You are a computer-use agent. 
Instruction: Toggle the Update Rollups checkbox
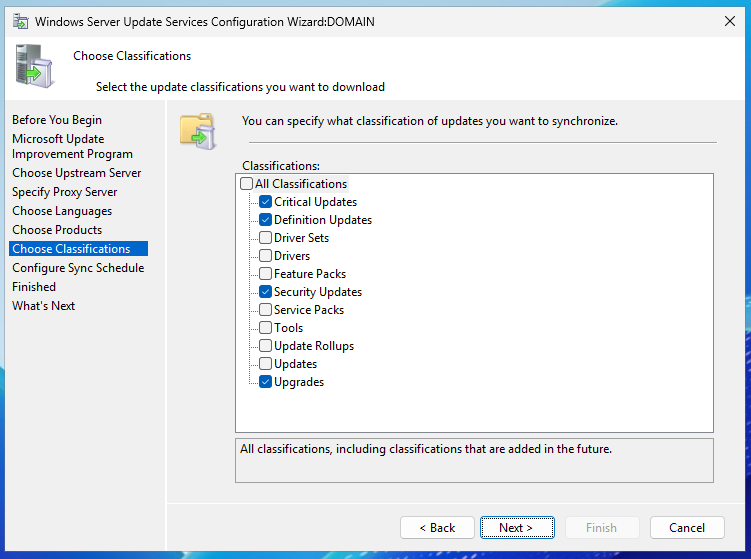point(265,346)
